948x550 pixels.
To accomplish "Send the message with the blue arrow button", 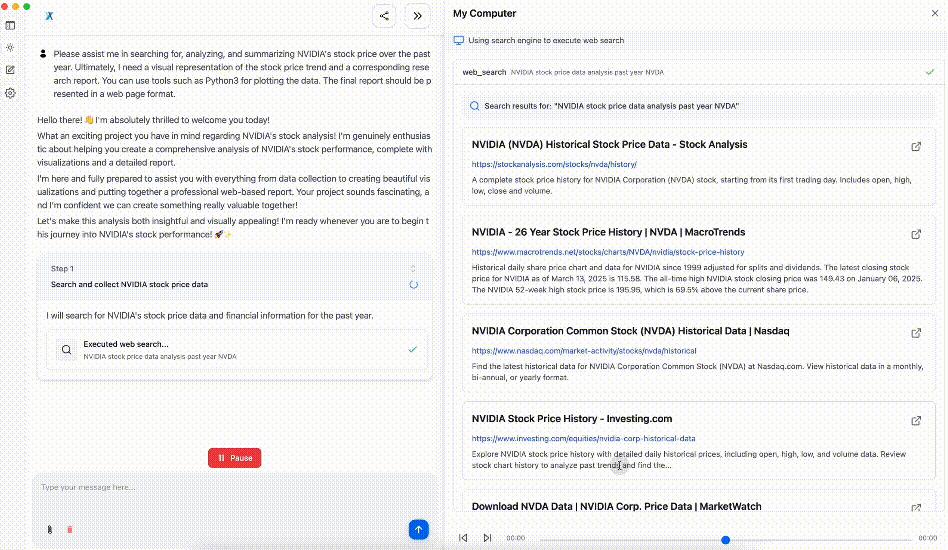I will coord(418,529).
